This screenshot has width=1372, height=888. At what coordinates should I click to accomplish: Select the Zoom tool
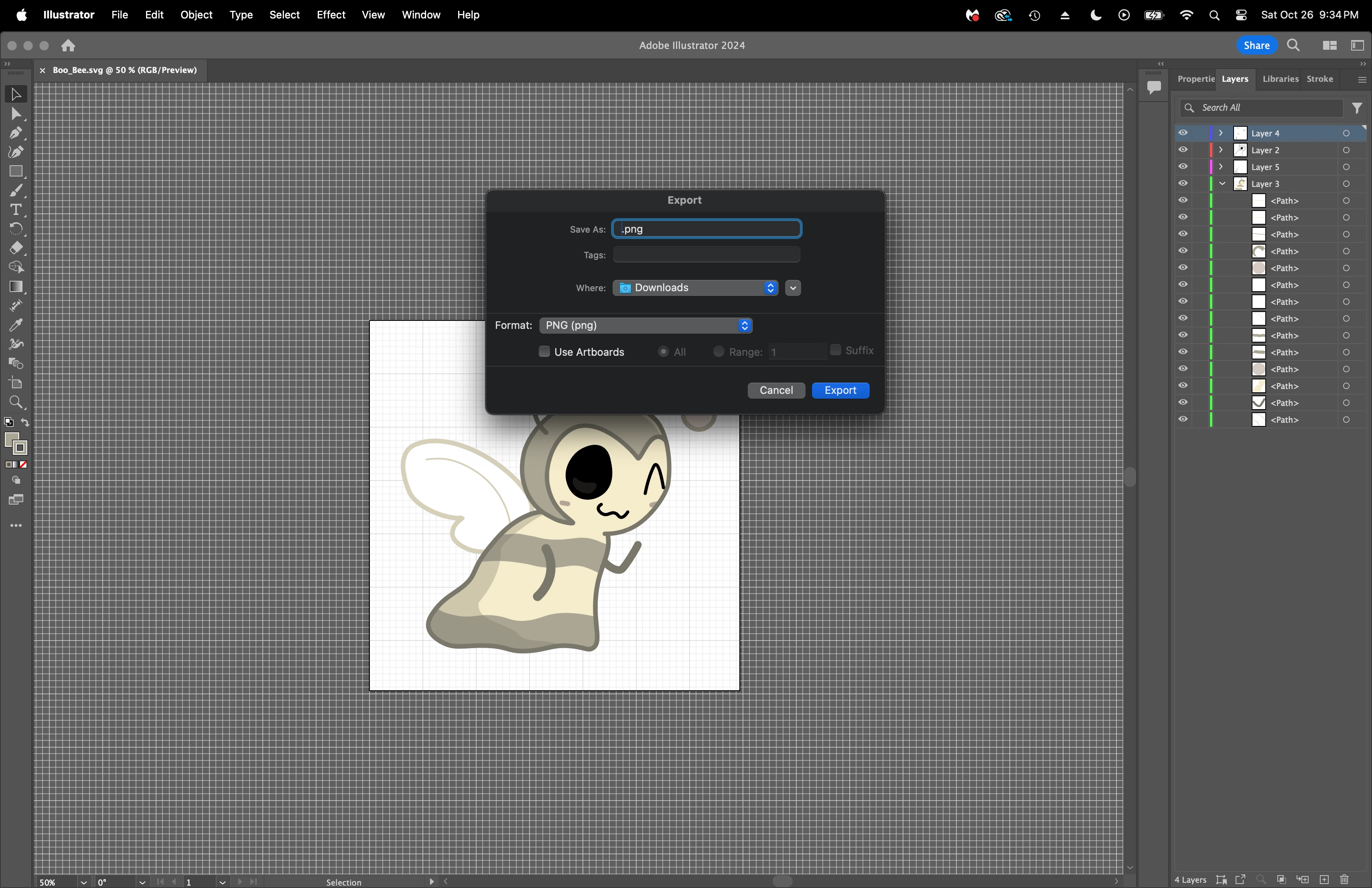pyautogui.click(x=16, y=402)
